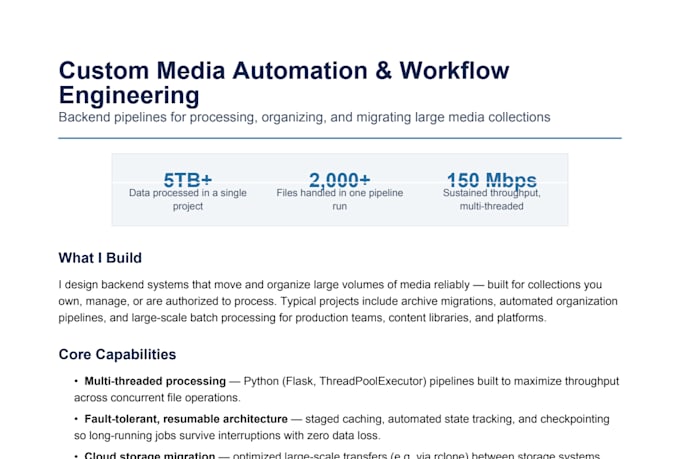Click text "across concurrent file operations."
Screen dimensions: 680x459
[157, 398]
